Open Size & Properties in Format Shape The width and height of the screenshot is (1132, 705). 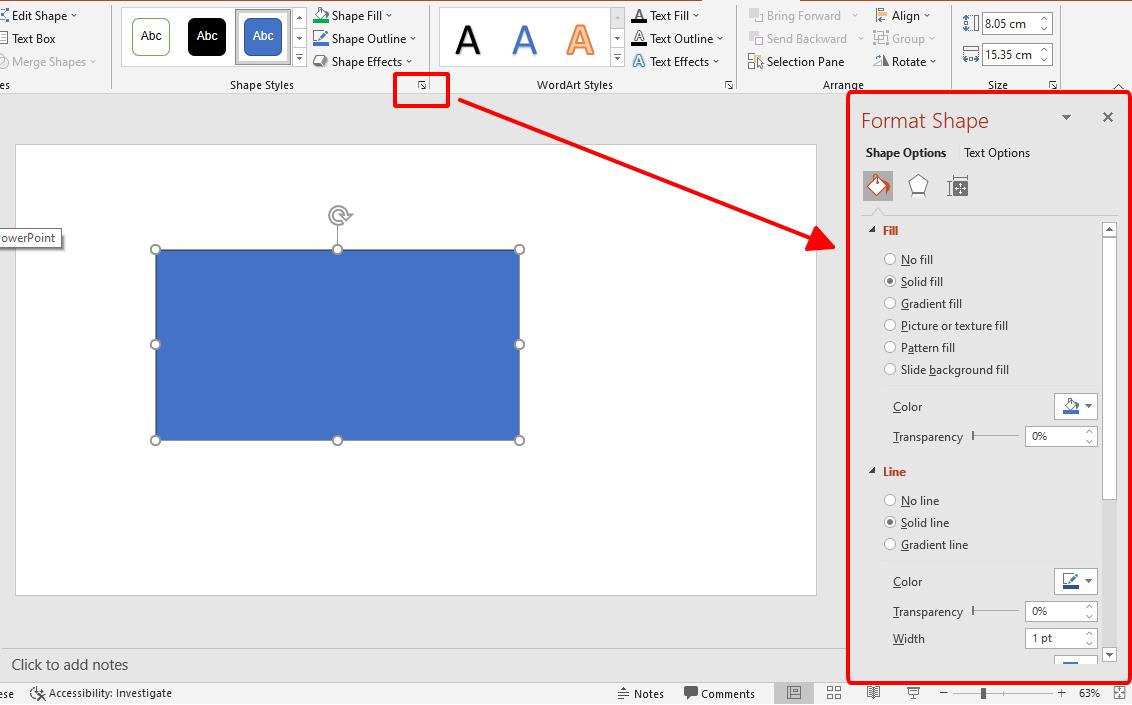957,185
